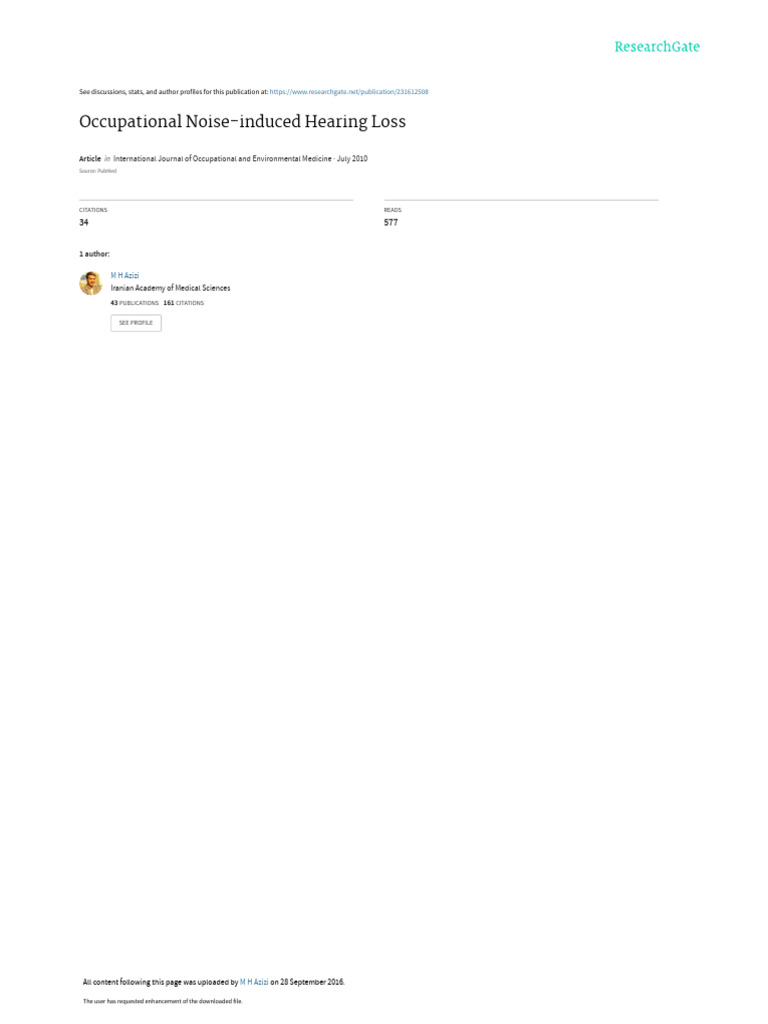Open the M H Azizi uploader link at bottom
Screen dimensions: 768x1024
254,982
